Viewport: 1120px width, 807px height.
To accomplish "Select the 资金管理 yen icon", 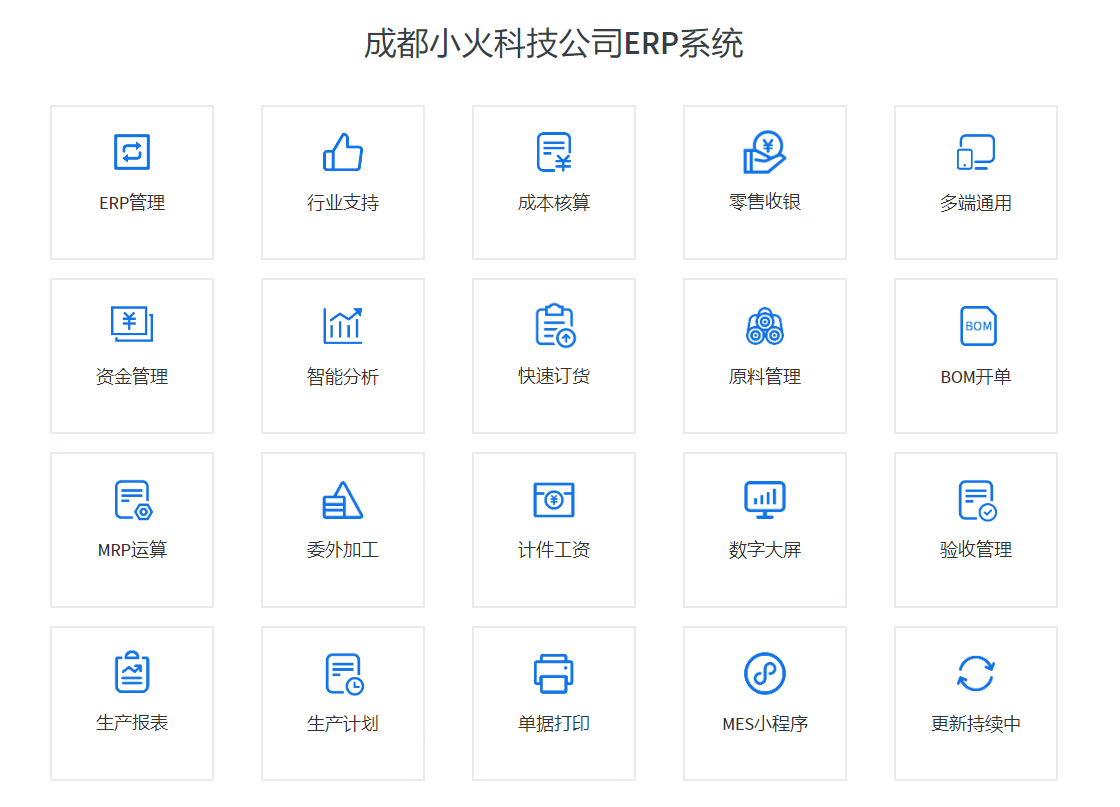I will tap(132, 325).
